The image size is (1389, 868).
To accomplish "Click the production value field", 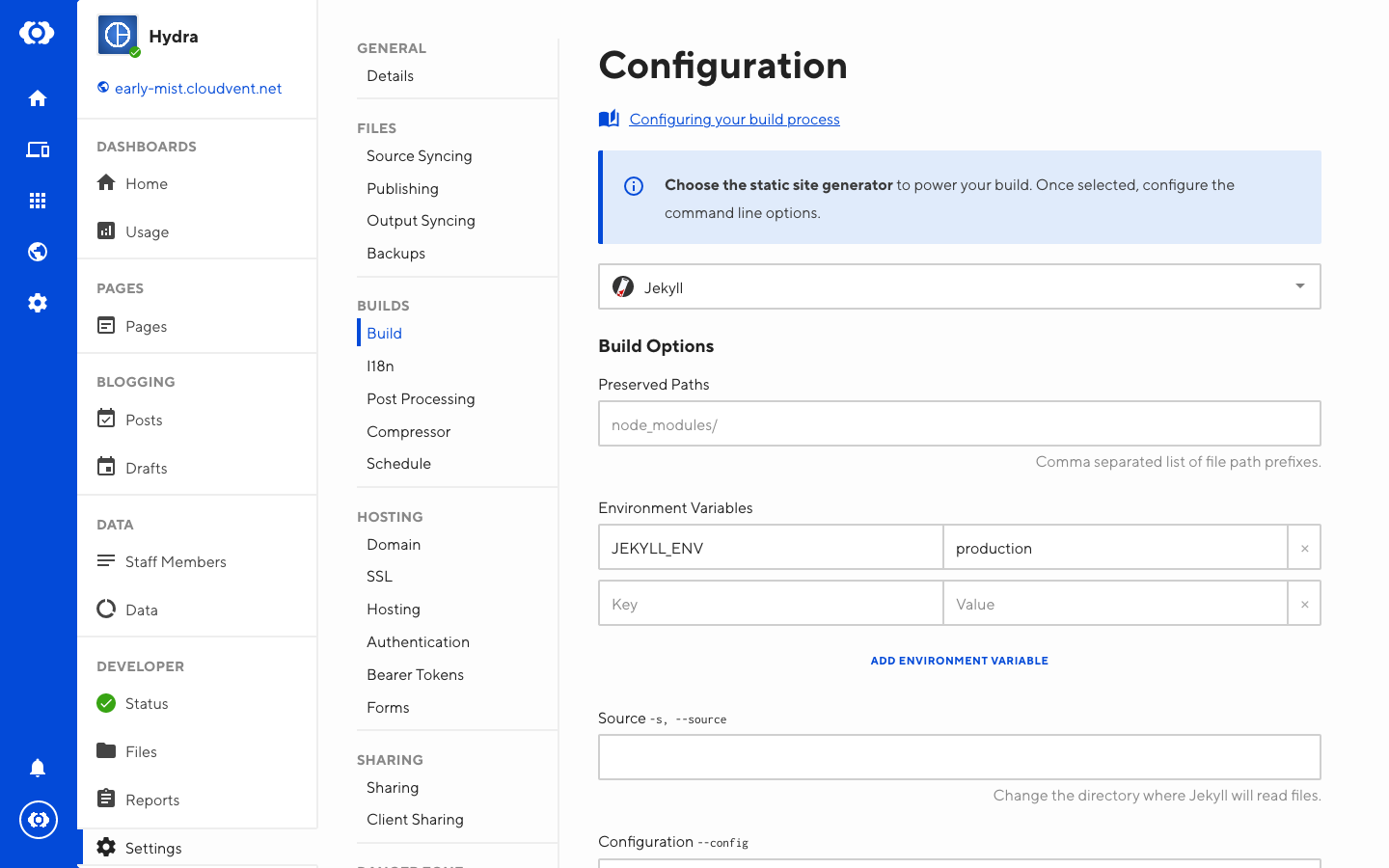I will click(x=1115, y=548).
